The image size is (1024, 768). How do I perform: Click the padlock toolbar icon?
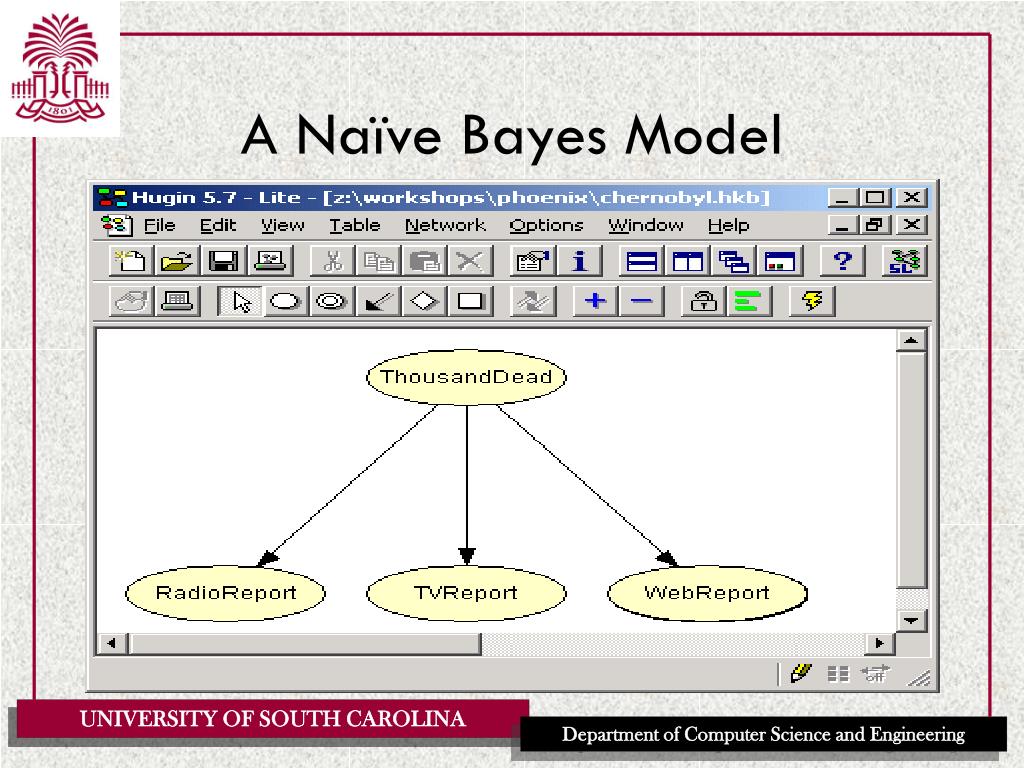(703, 301)
